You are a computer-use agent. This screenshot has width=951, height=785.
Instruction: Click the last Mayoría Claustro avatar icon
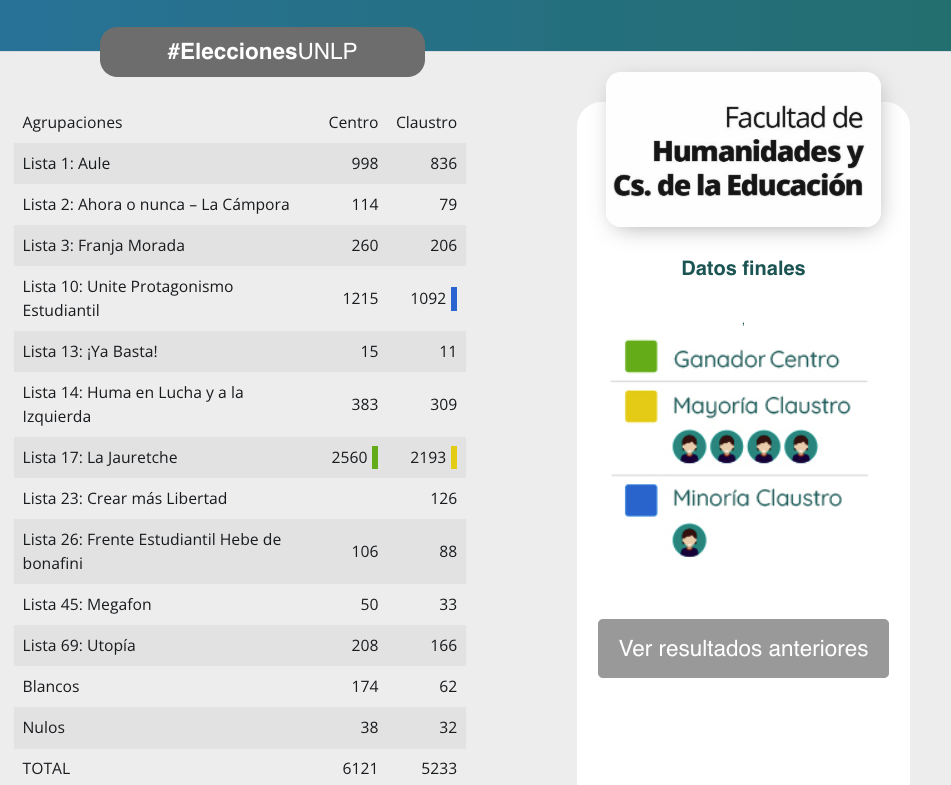tap(800, 446)
